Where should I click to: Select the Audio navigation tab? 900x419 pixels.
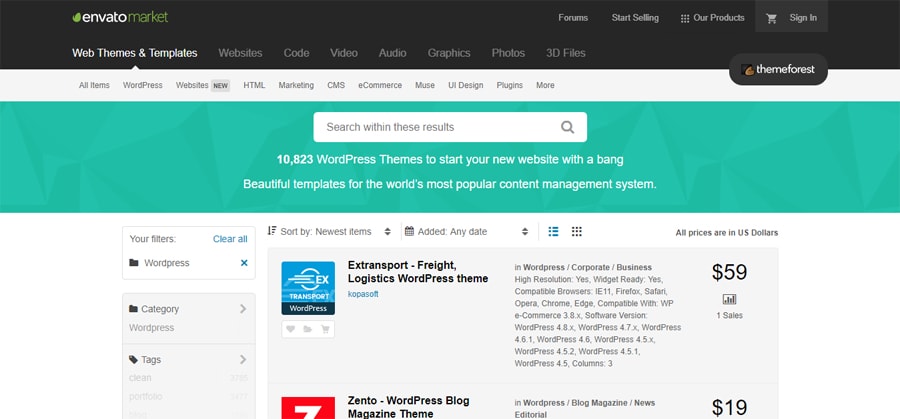point(393,53)
